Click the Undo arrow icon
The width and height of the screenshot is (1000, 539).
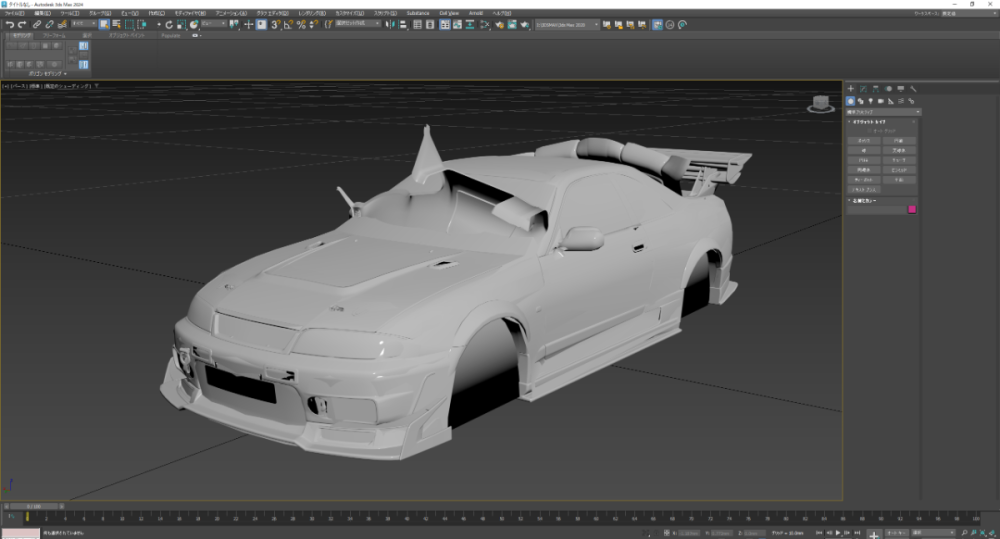click(x=9, y=24)
